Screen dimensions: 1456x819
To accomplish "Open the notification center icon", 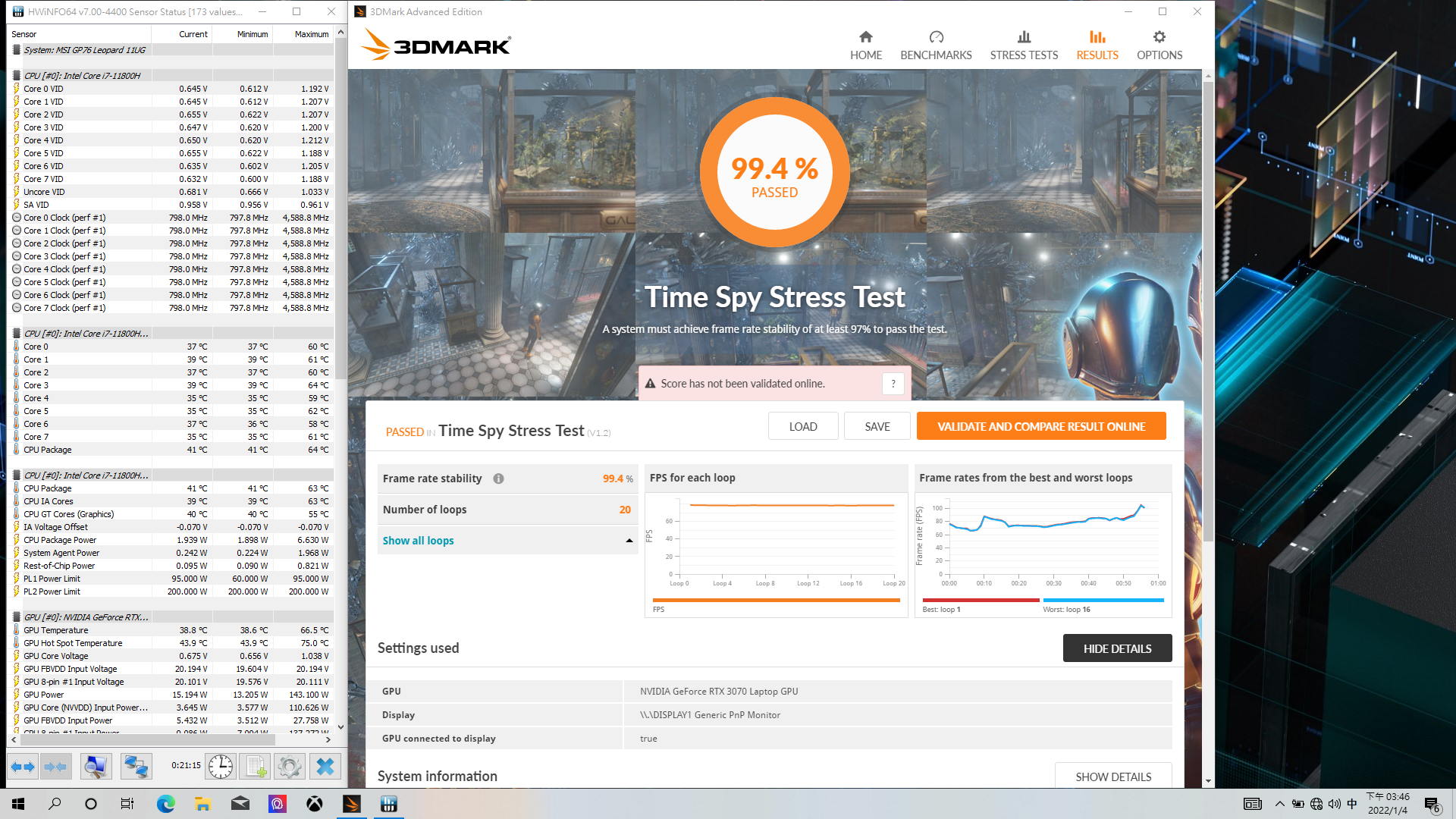I will [x=1432, y=805].
